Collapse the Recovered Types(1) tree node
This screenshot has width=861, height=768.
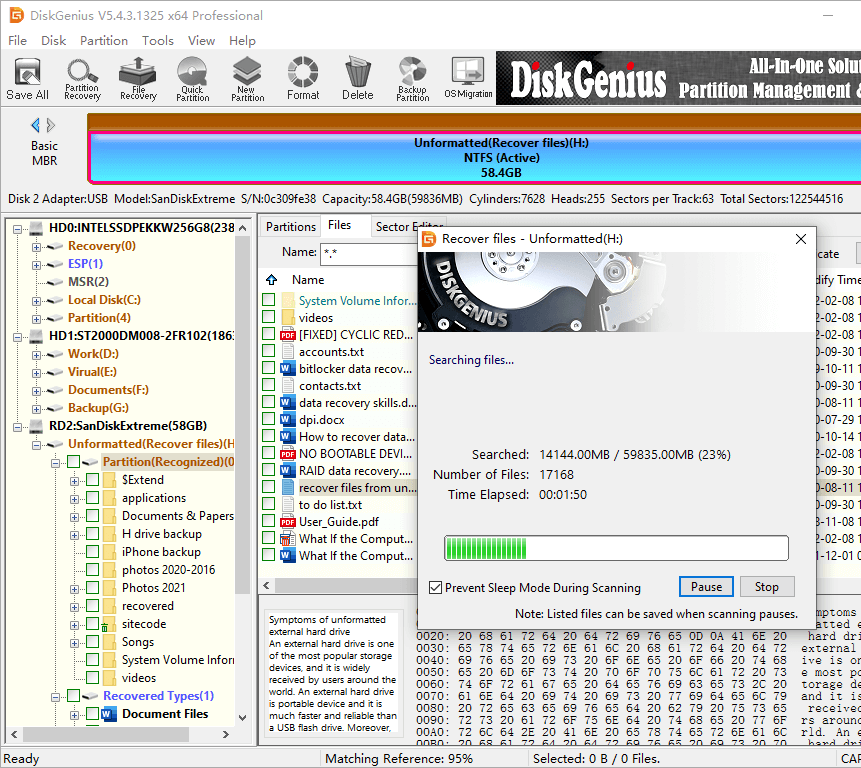pos(57,696)
